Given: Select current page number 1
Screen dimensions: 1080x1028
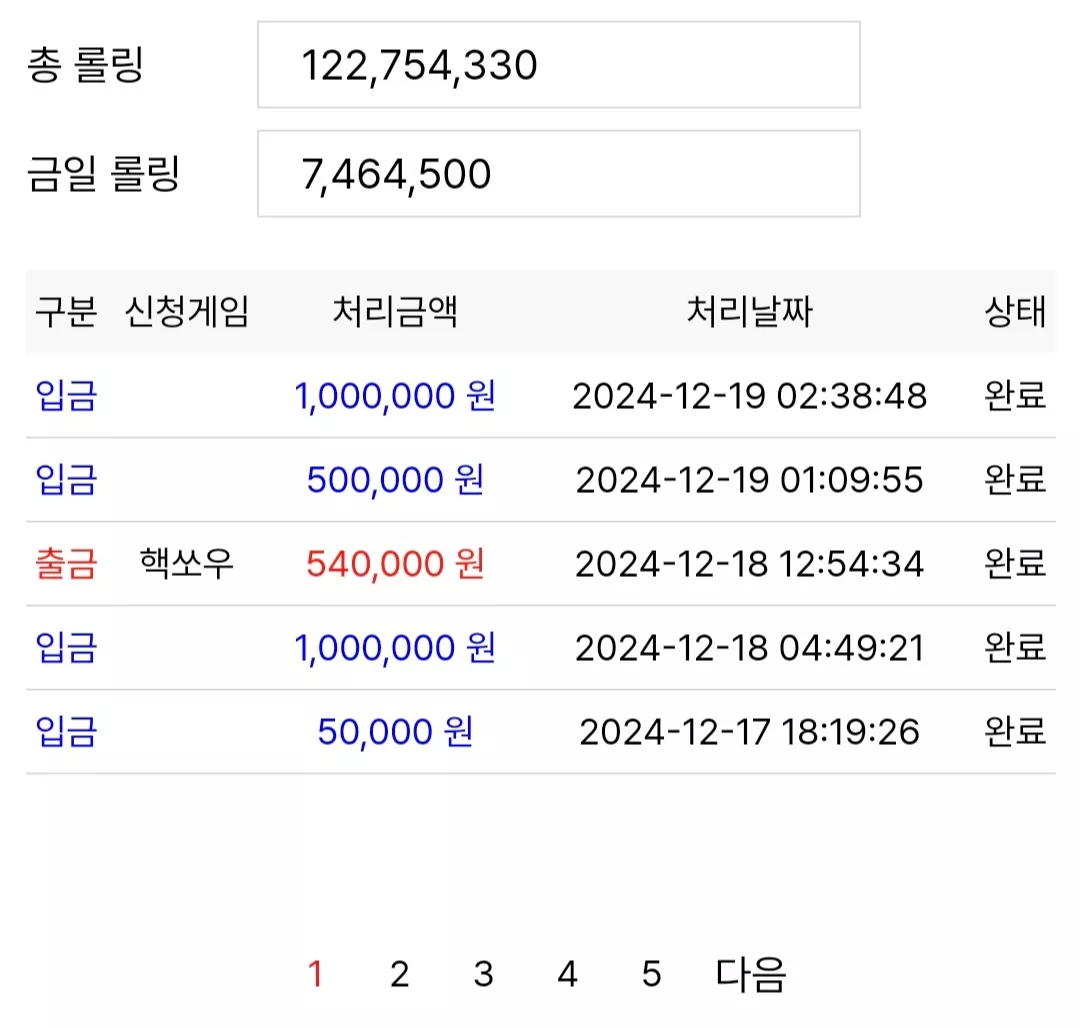Looking at the screenshot, I should (x=315, y=974).
